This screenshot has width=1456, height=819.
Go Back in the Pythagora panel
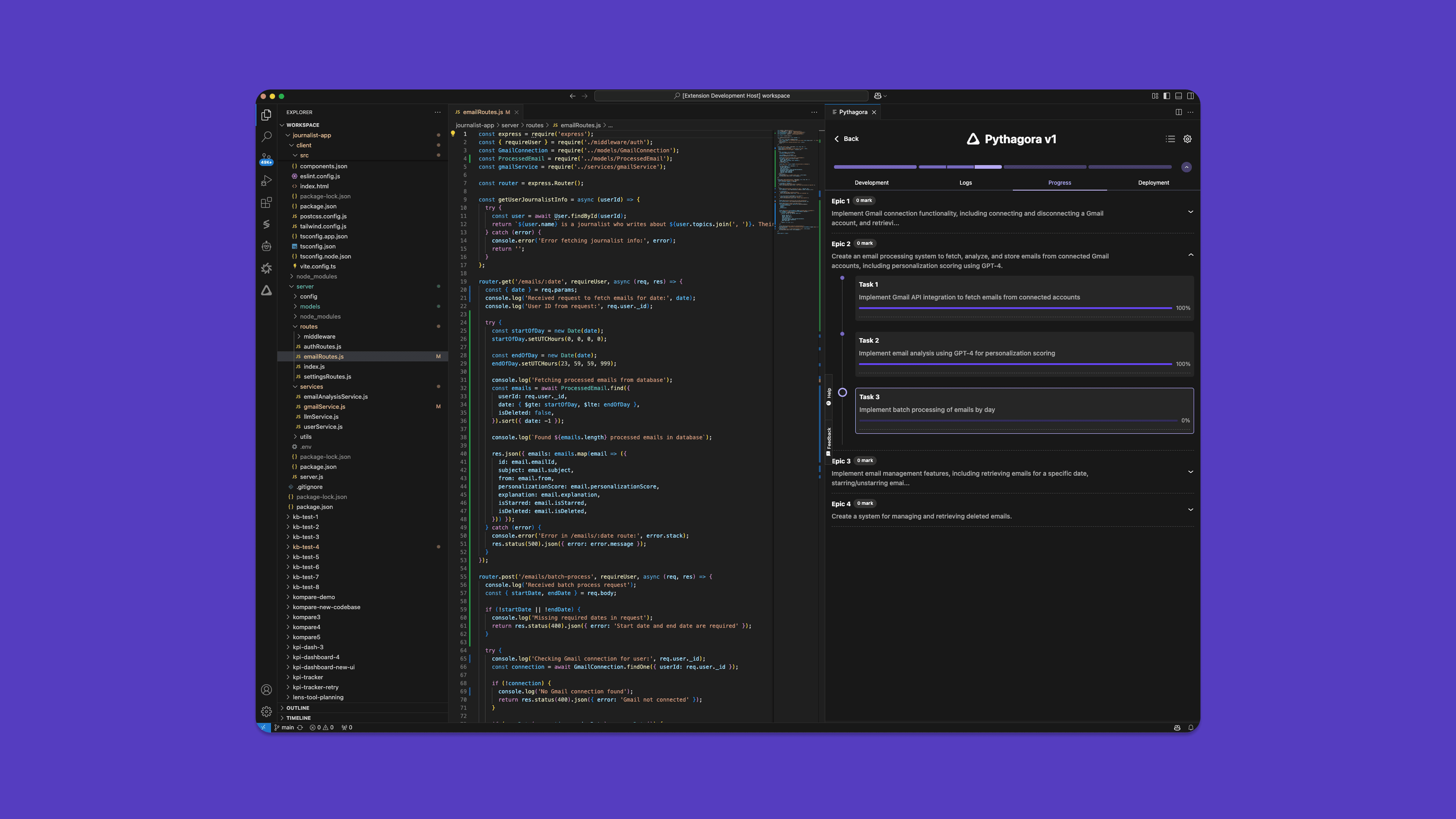(846, 139)
